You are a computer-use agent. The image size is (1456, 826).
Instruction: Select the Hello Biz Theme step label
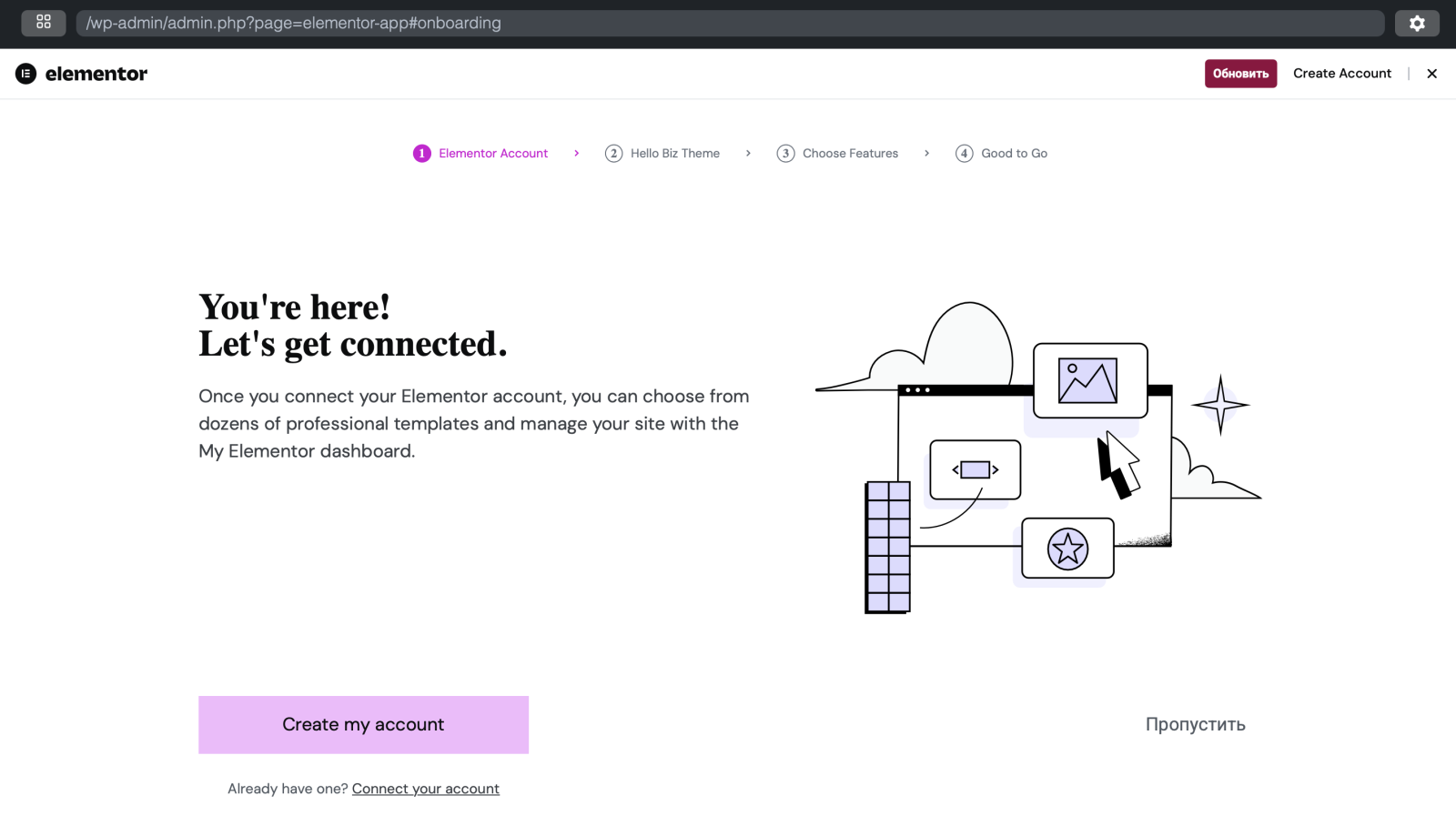coord(674,154)
